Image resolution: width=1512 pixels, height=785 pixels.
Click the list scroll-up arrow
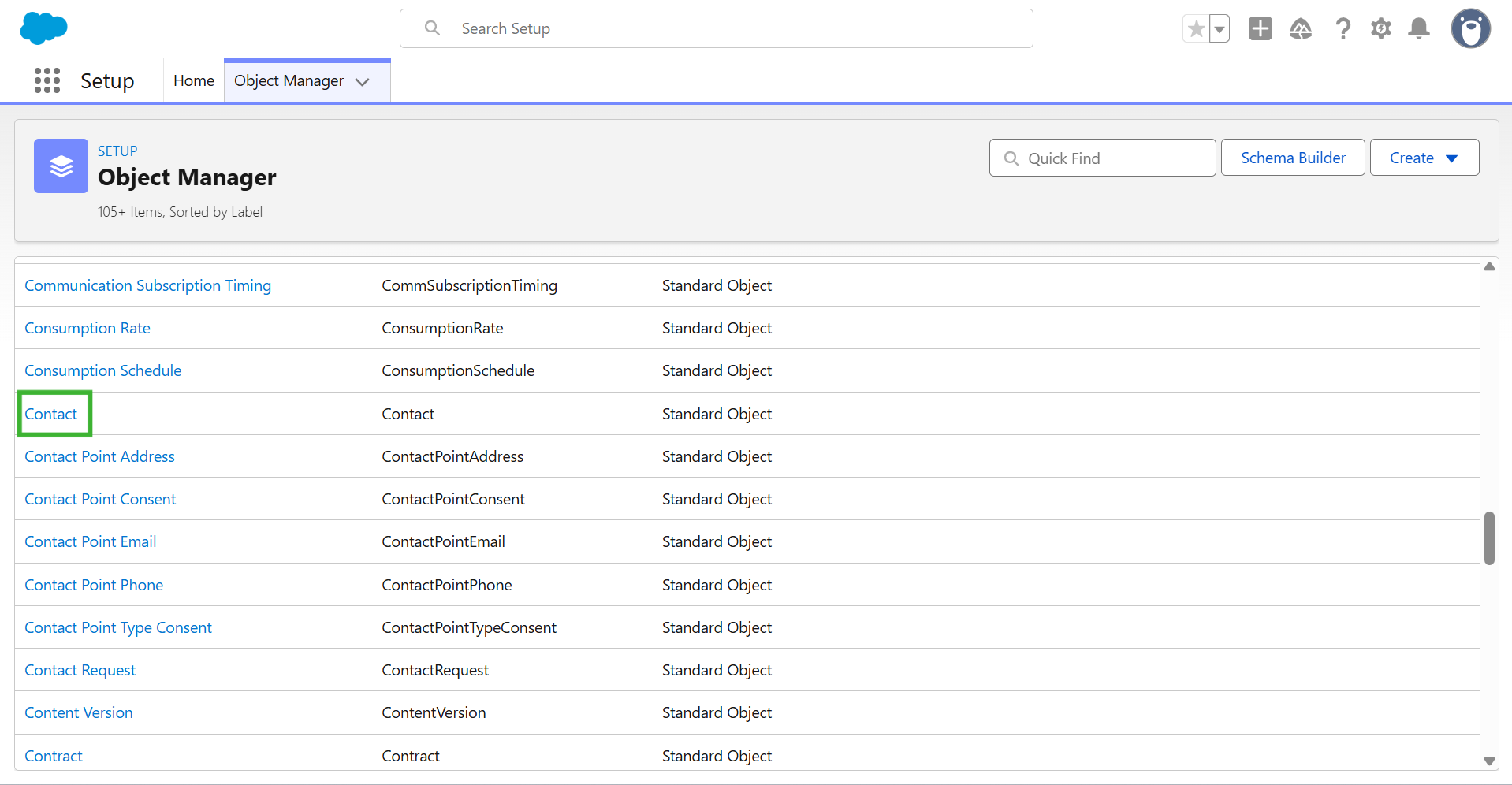(x=1489, y=266)
